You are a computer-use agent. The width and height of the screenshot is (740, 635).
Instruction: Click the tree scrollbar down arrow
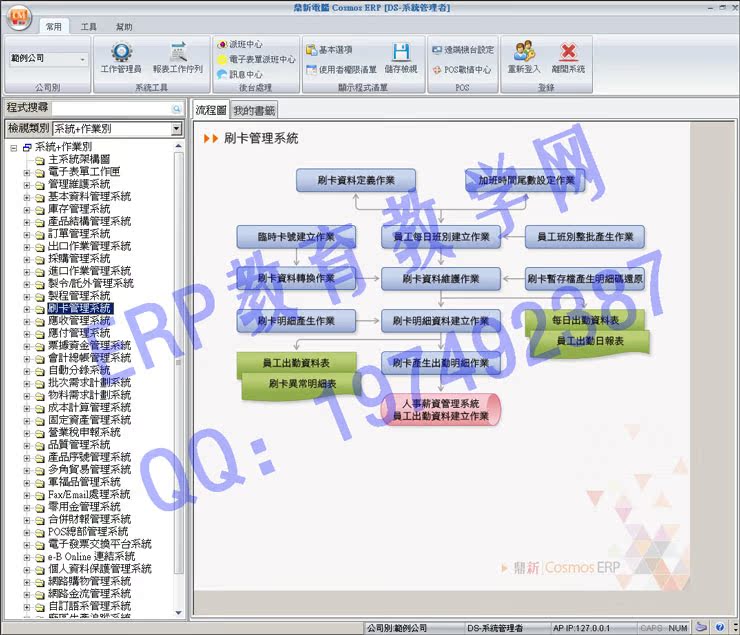click(178, 613)
